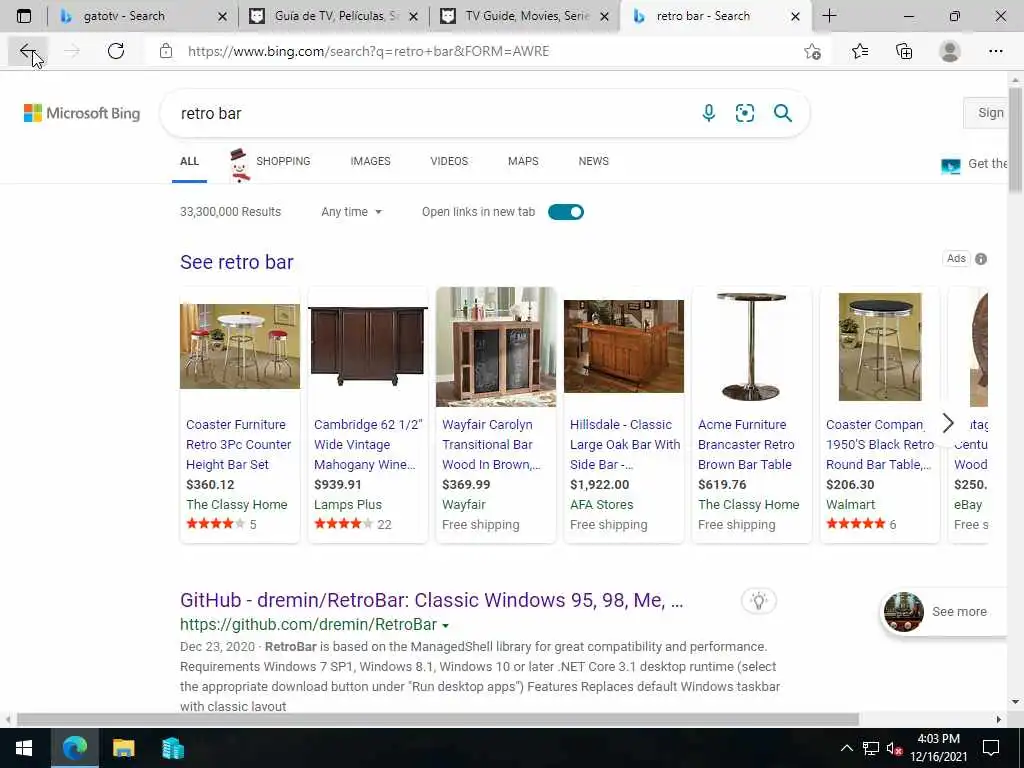Open a new tab with plus button
Screen dimensions: 1024x768
coord(829,16)
